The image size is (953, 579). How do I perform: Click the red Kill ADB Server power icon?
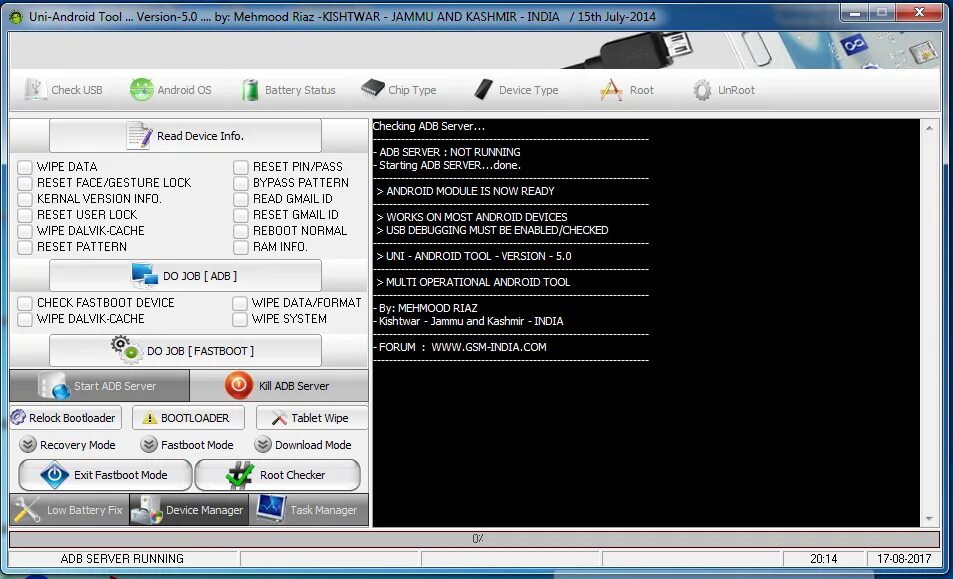point(239,385)
